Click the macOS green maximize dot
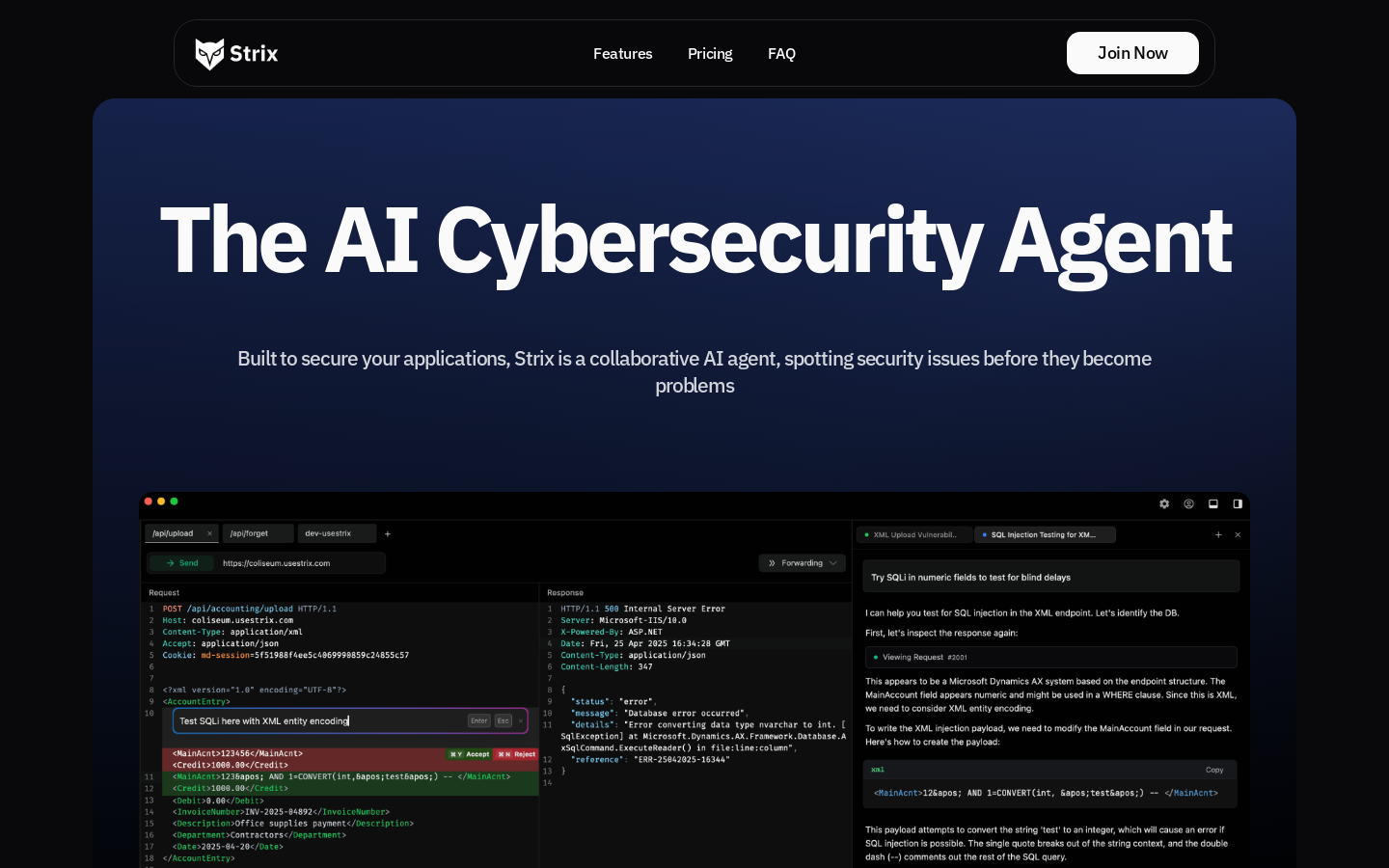This screenshot has width=1389, height=868. (x=174, y=502)
